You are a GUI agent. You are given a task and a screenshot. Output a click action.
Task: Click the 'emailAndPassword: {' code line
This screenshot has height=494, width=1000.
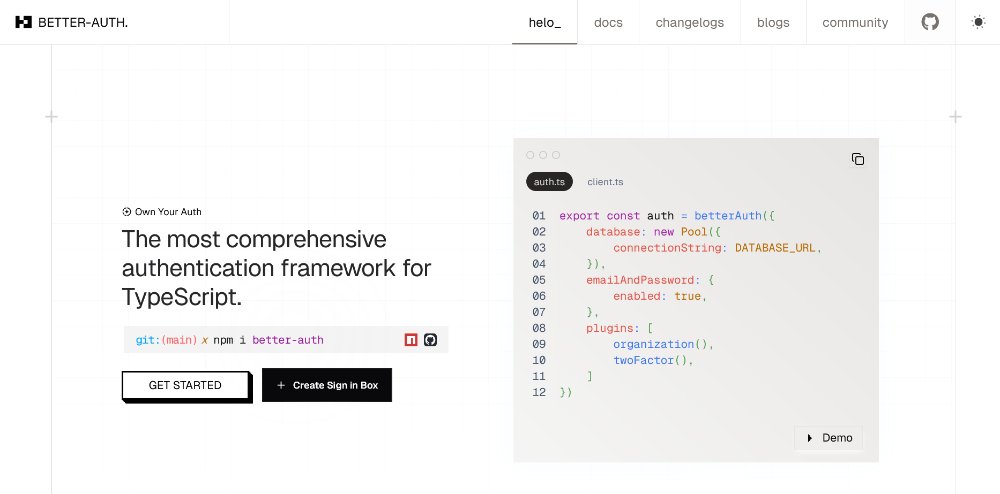(651, 280)
